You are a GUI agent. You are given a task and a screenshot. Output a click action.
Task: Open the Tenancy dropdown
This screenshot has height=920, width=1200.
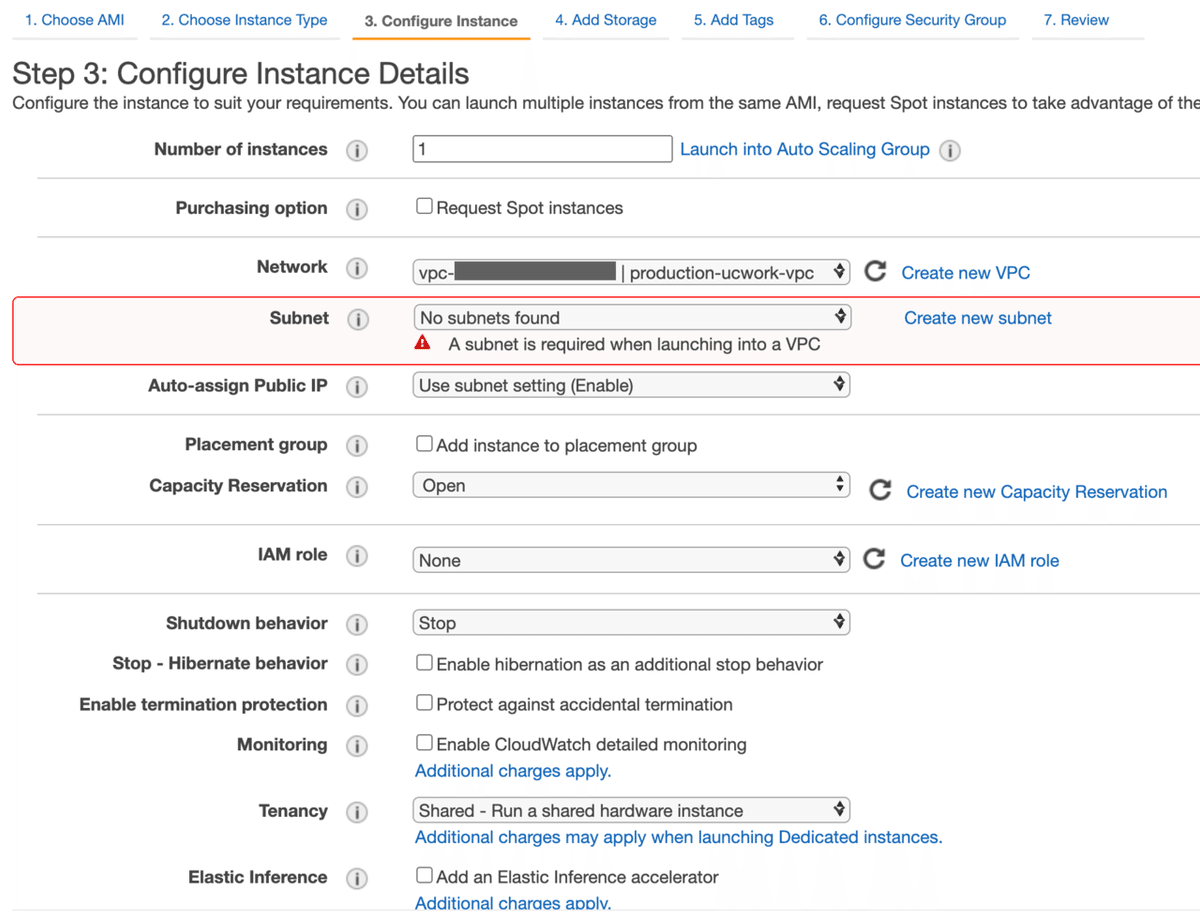pos(631,810)
